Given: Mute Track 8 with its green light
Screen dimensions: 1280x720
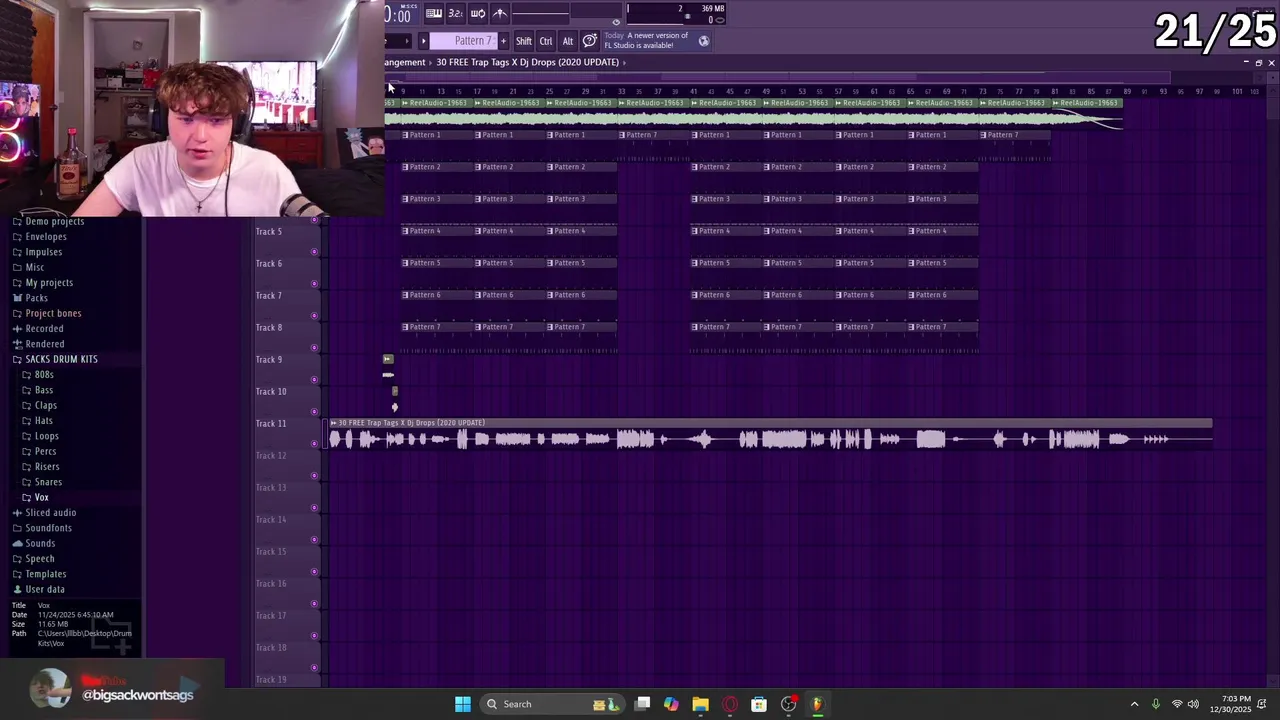Looking at the screenshot, I should click(314, 348).
